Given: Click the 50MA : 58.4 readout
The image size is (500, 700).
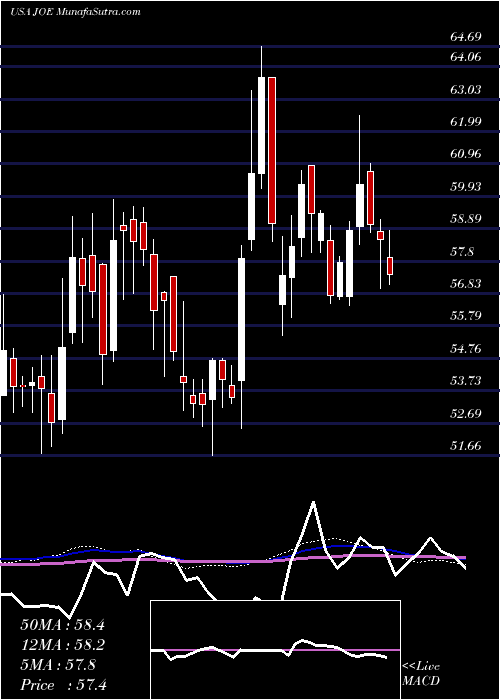Looking at the screenshot, I should tap(62, 625).
